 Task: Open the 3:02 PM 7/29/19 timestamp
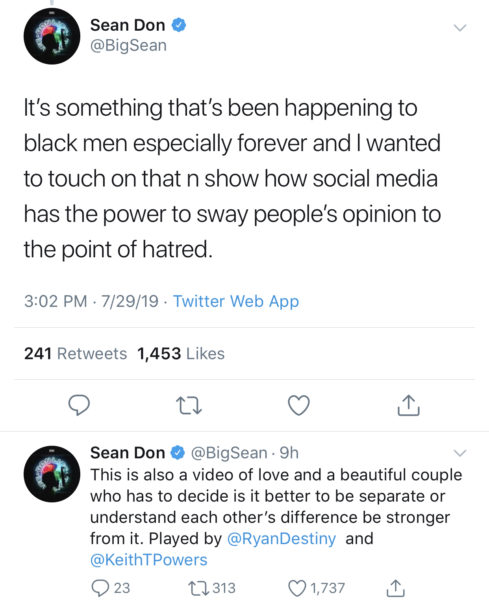(91, 301)
